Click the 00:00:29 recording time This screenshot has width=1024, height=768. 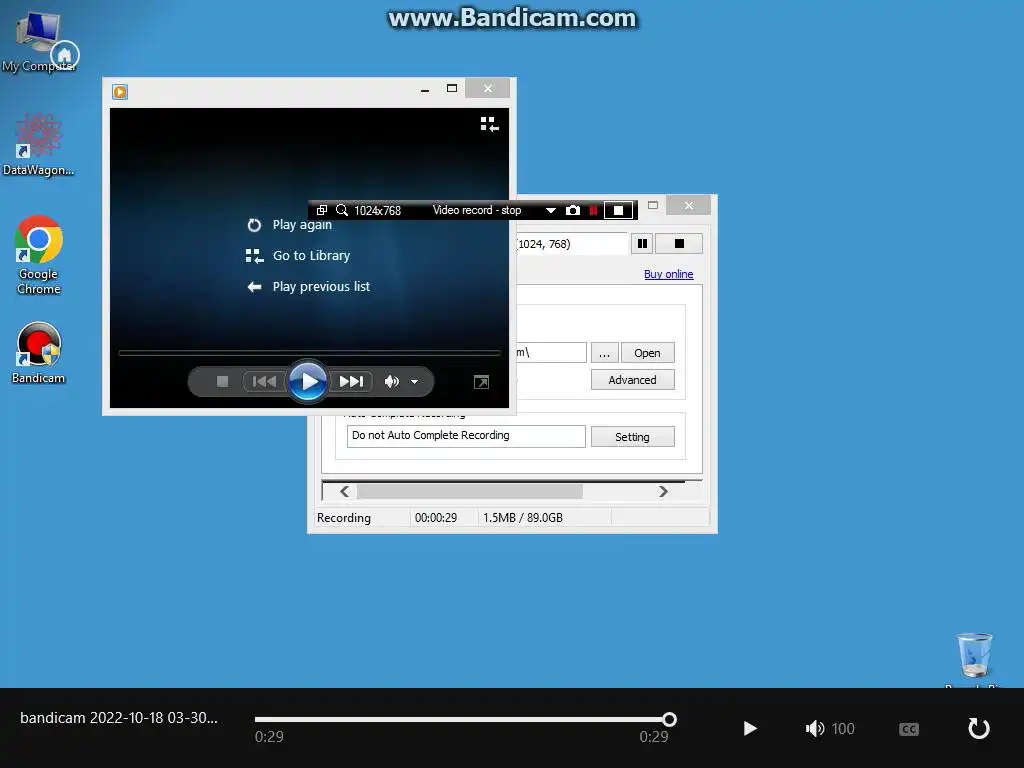(436, 518)
